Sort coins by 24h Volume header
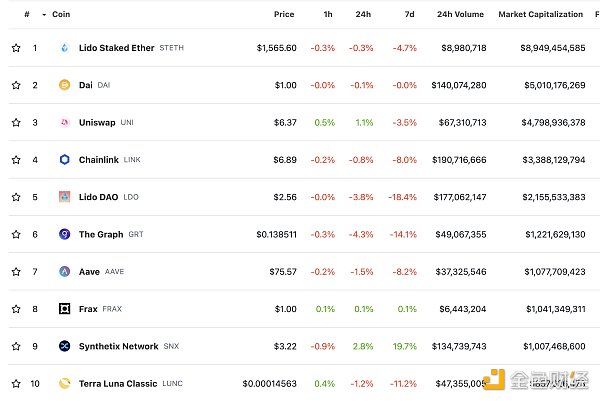This screenshot has width=600, height=401. point(460,15)
